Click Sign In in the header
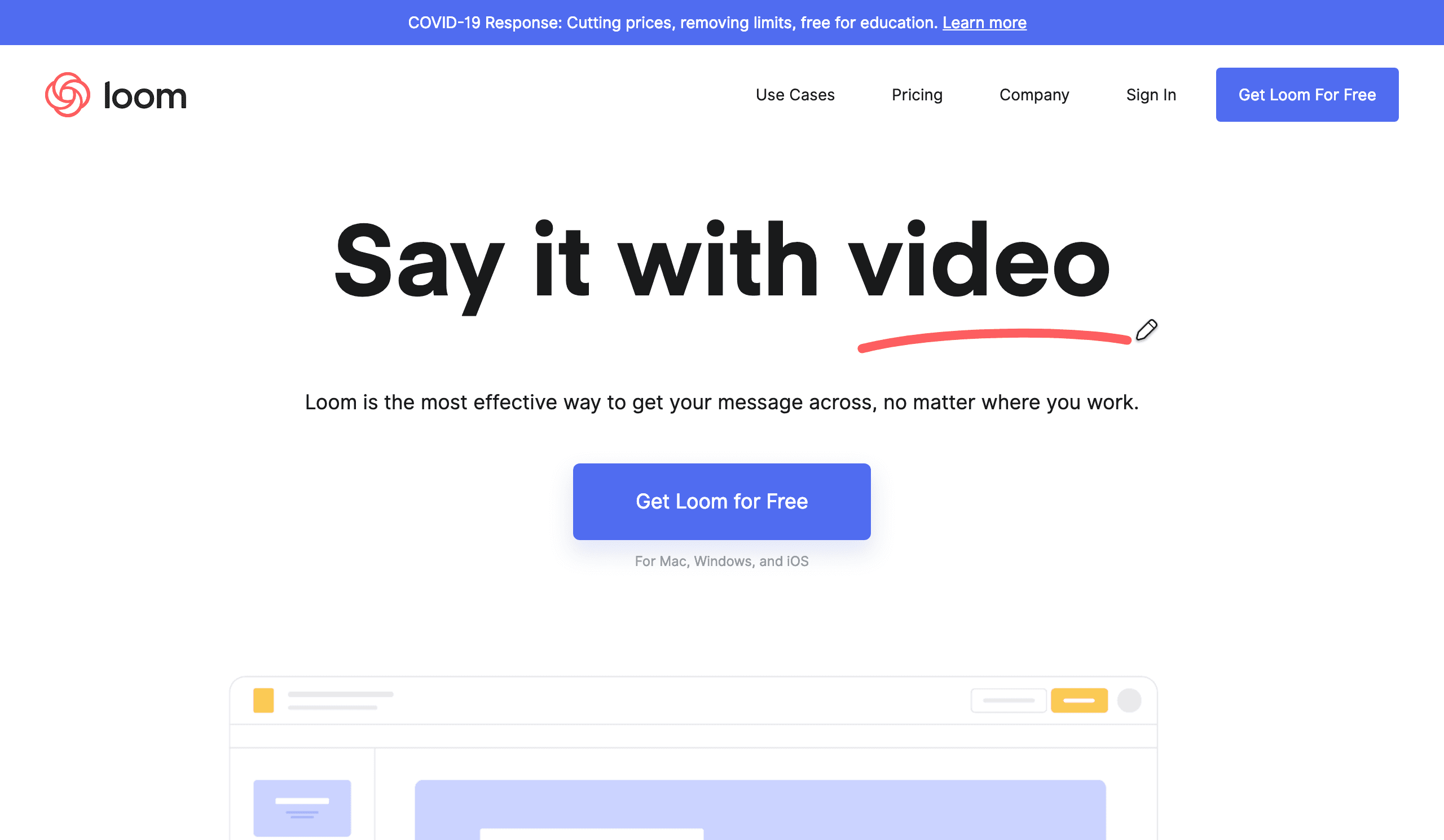This screenshot has width=1444, height=840. [x=1151, y=95]
